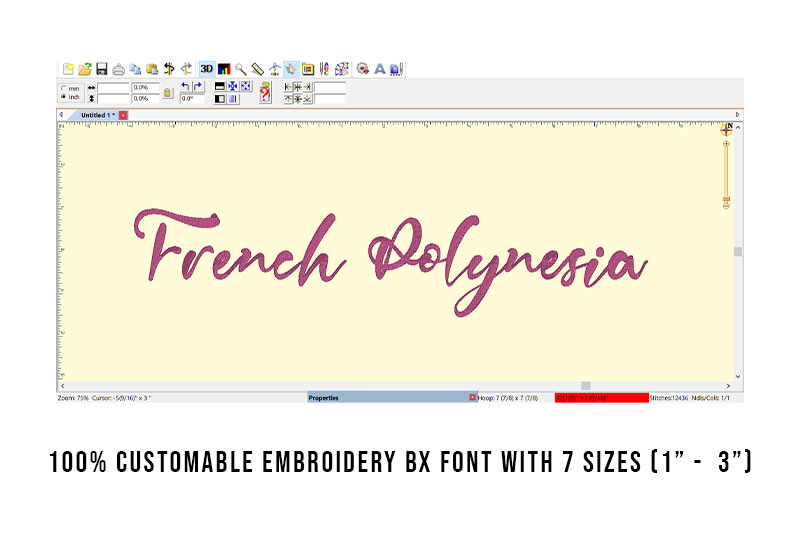The image size is (800, 533).
Task: Select the hand pointer tool
Action: click(x=291, y=69)
